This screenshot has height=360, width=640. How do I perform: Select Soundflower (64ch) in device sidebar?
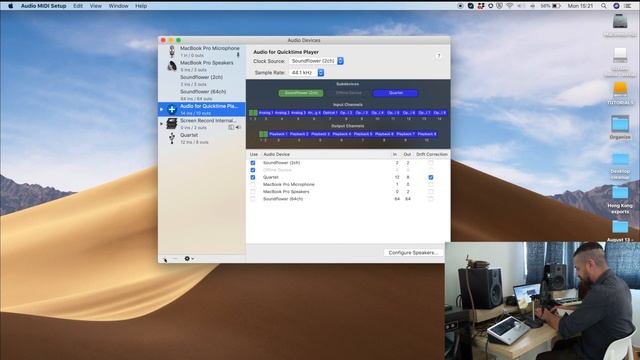(202, 95)
